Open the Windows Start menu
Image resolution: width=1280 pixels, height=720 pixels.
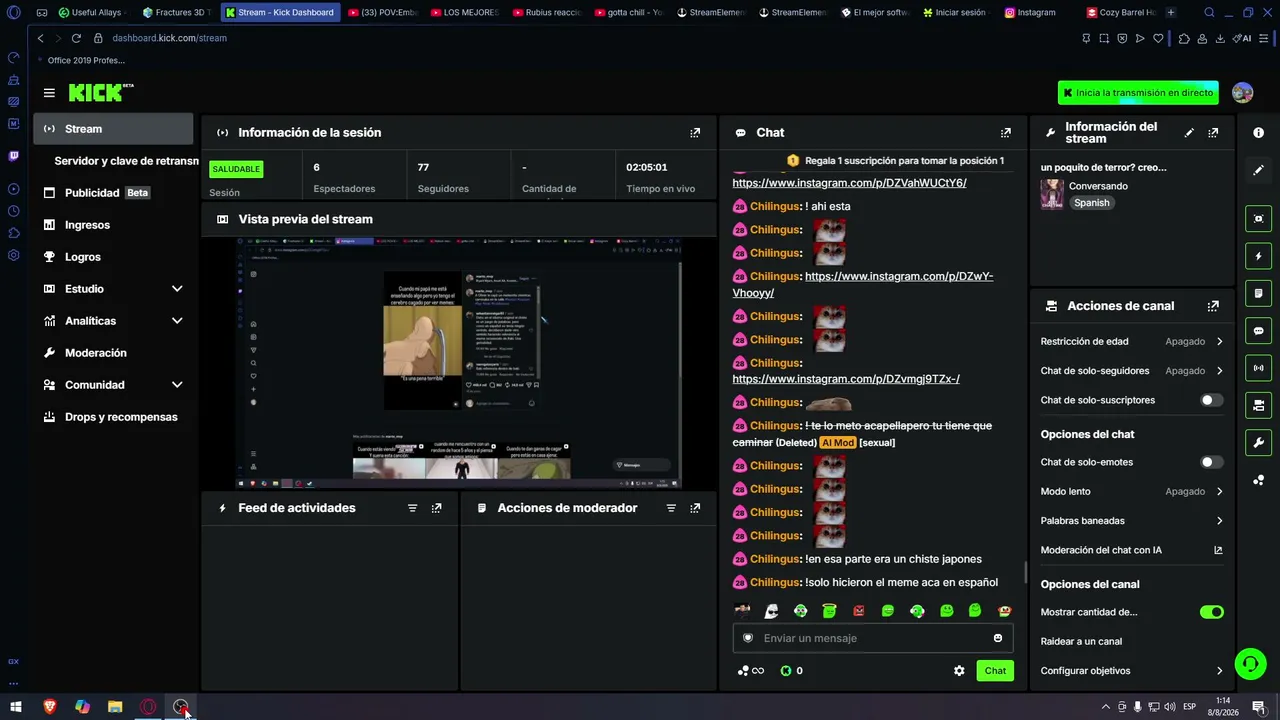[x=16, y=707]
